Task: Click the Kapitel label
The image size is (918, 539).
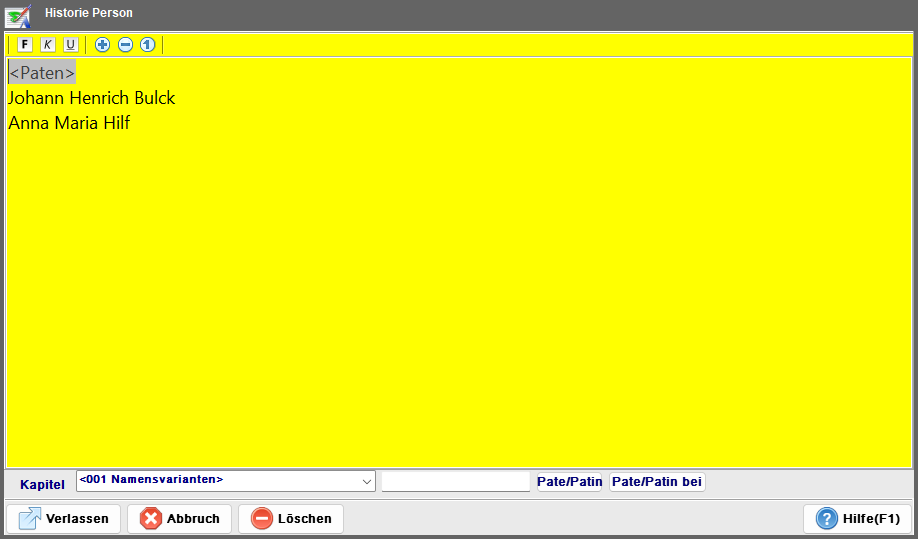Action: coord(42,484)
